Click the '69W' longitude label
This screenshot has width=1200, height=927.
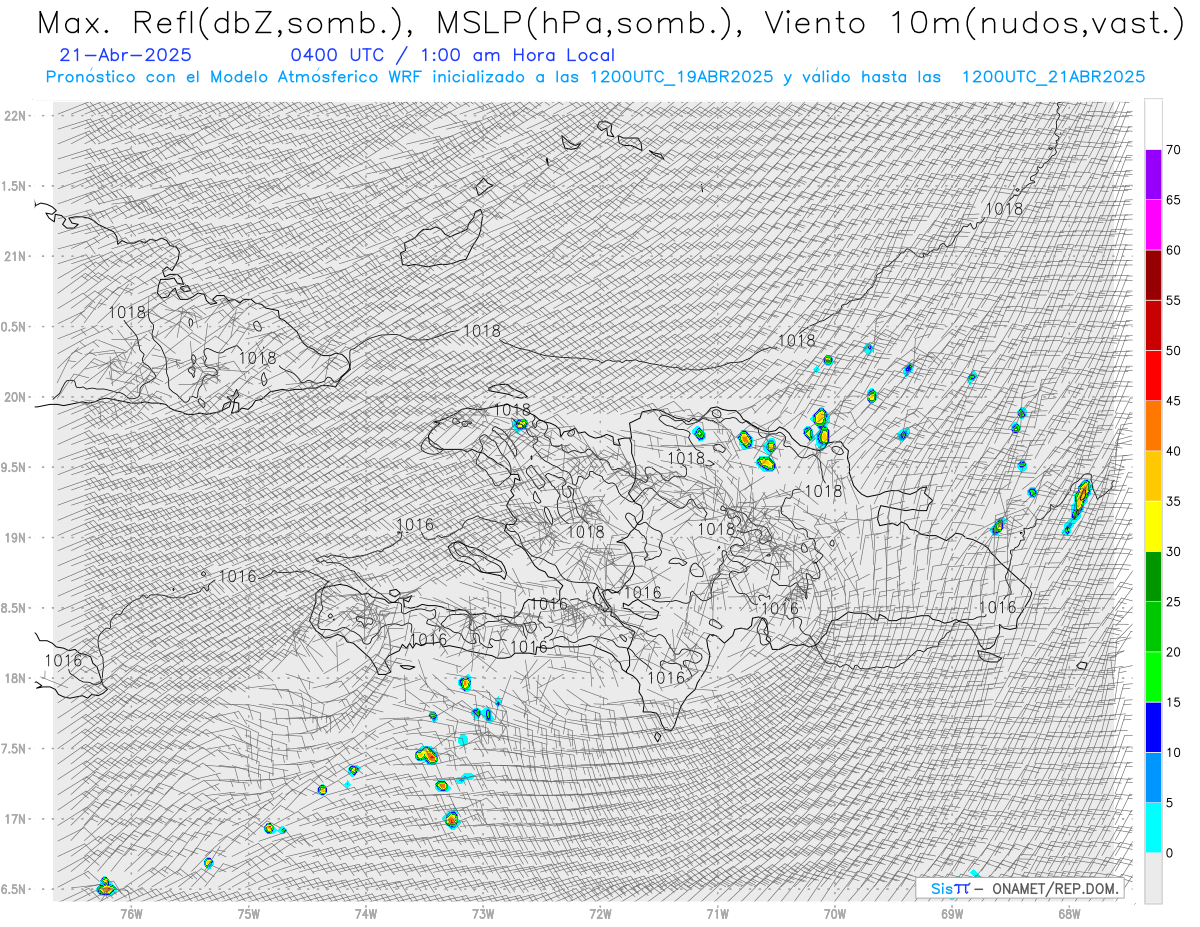pos(952,913)
